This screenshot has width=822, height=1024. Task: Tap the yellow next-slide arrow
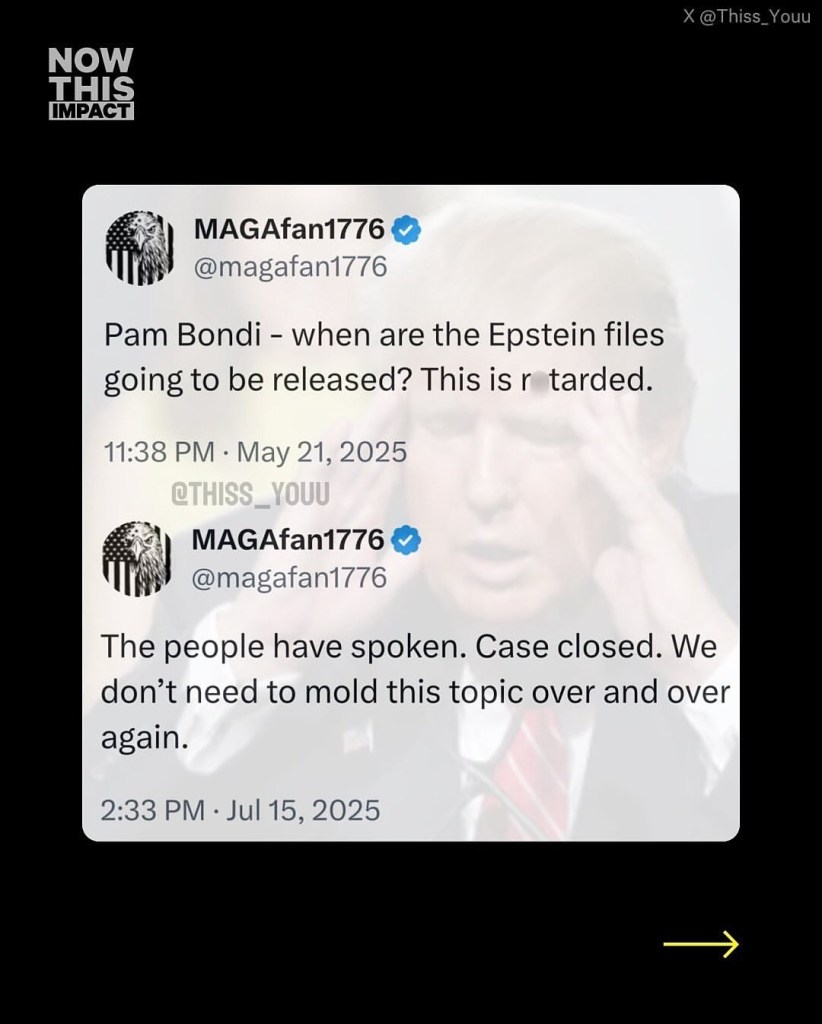click(x=700, y=943)
